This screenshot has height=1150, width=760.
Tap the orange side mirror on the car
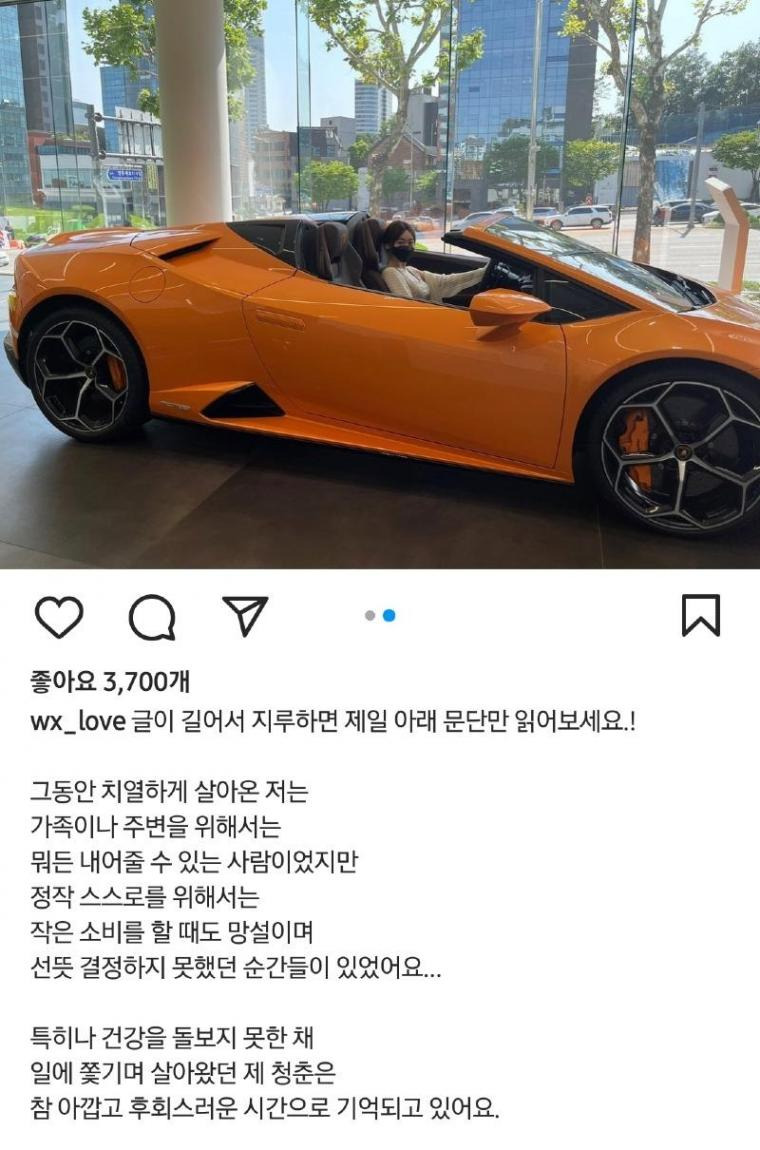[x=508, y=310]
